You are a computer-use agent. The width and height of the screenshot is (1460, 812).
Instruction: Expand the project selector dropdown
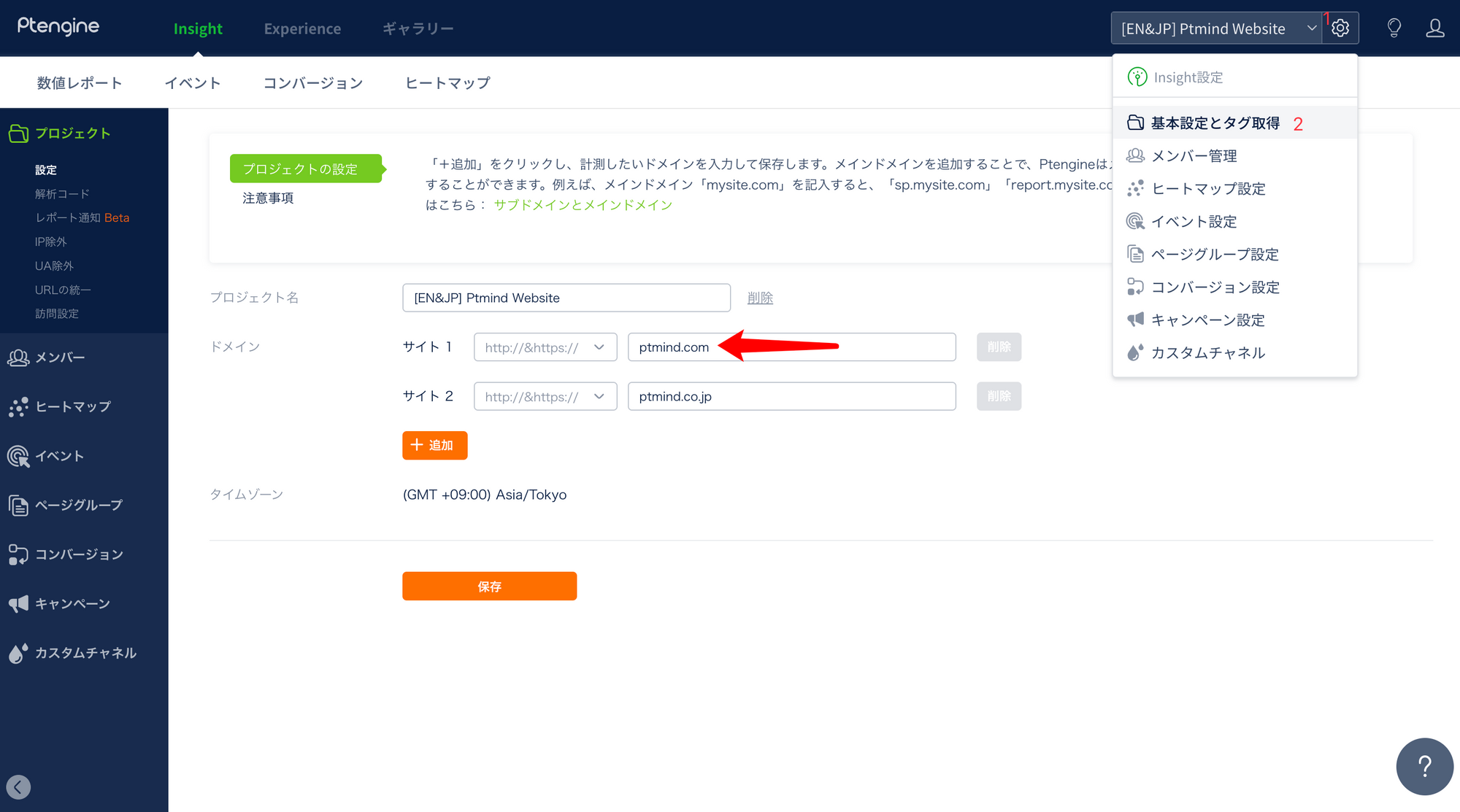click(x=1216, y=28)
